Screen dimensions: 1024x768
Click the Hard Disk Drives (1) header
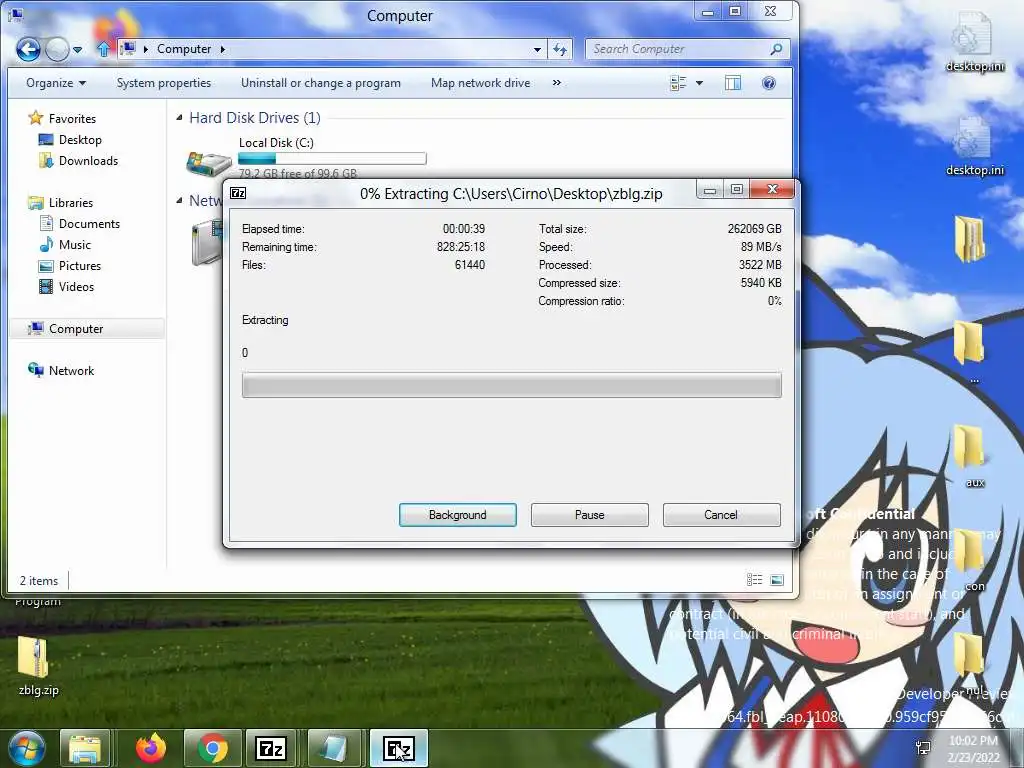pos(255,118)
